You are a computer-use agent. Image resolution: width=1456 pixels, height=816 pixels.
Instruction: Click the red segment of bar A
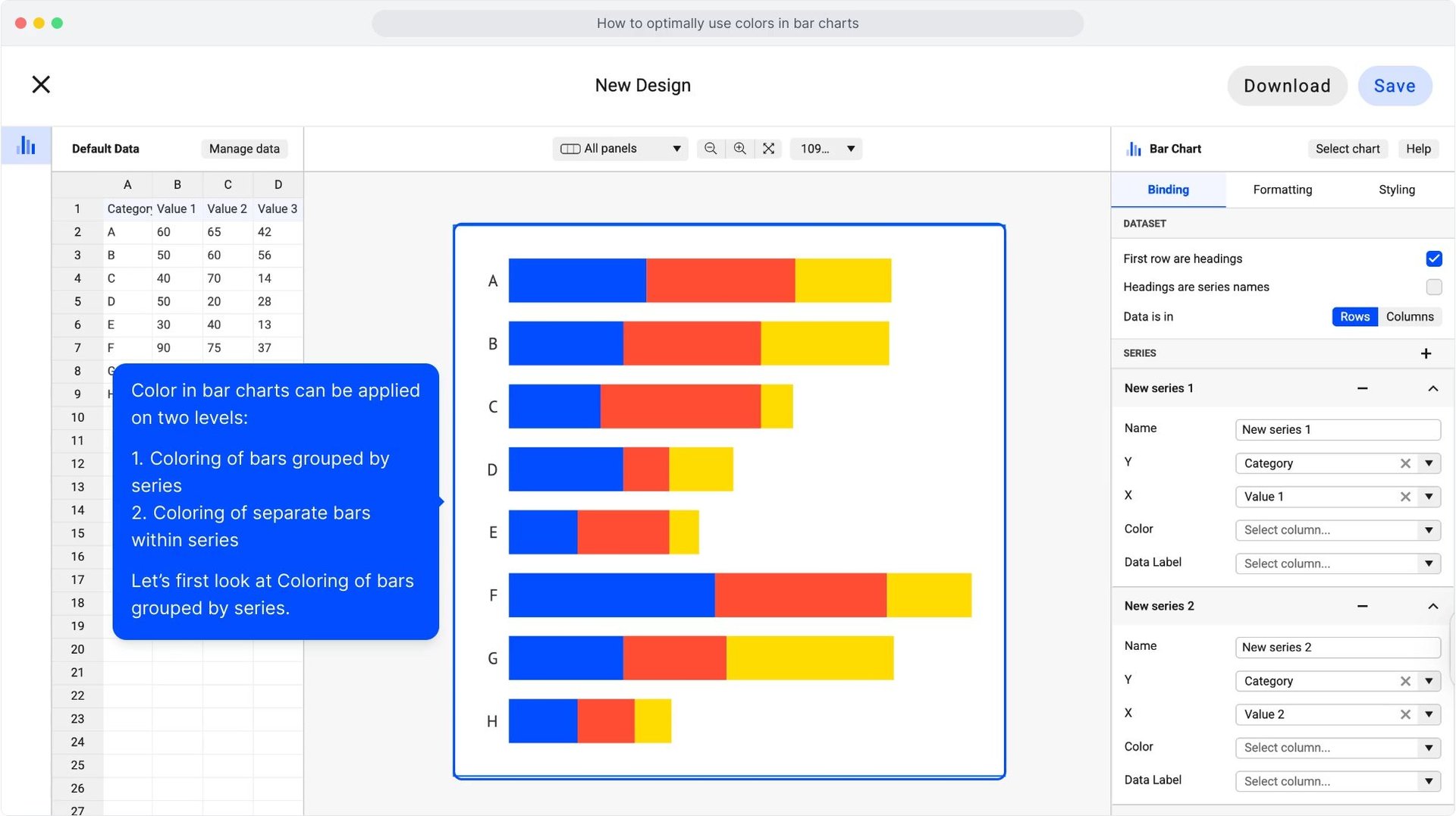coord(720,281)
